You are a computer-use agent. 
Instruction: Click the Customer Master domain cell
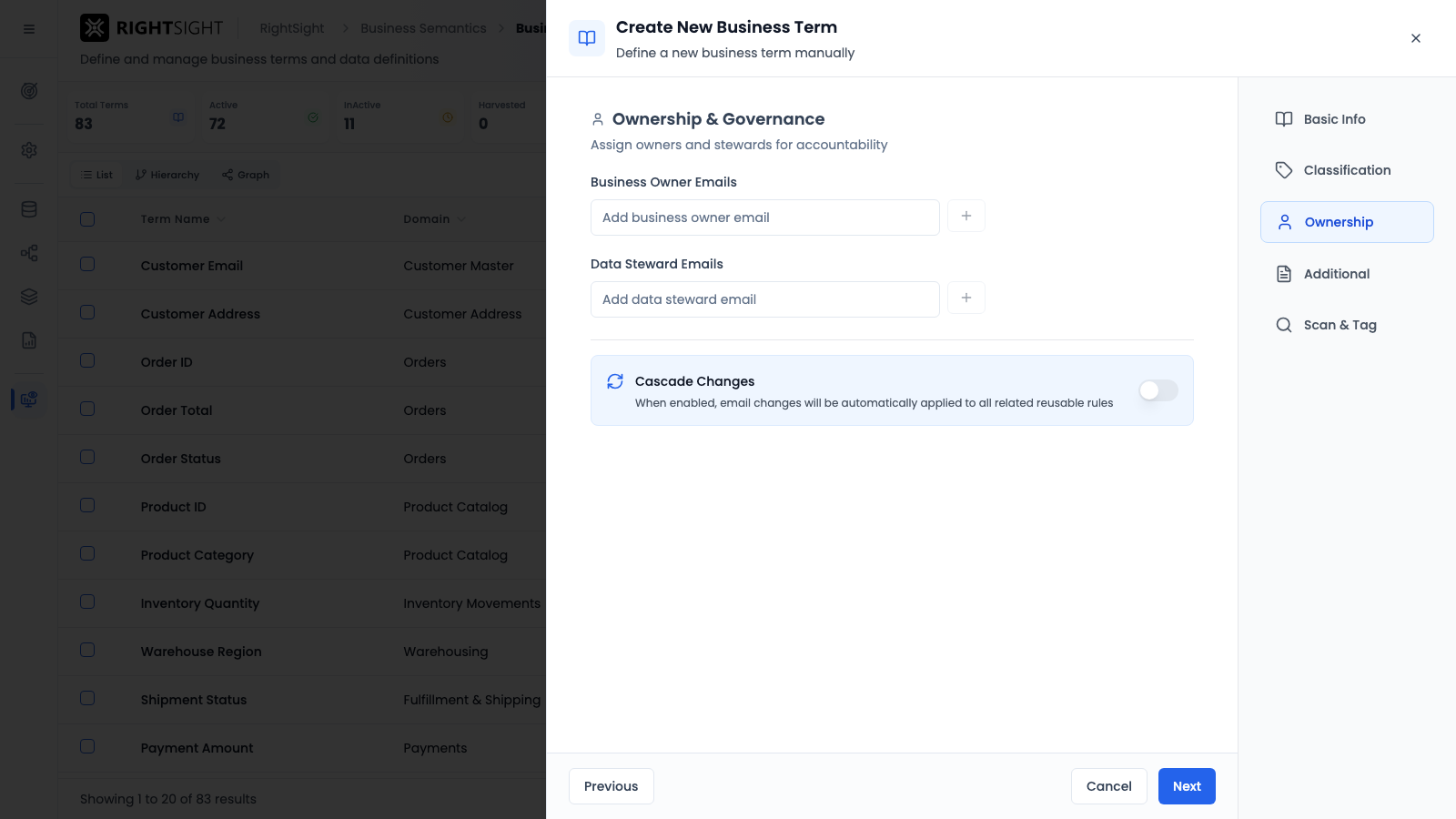click(459, 266)
